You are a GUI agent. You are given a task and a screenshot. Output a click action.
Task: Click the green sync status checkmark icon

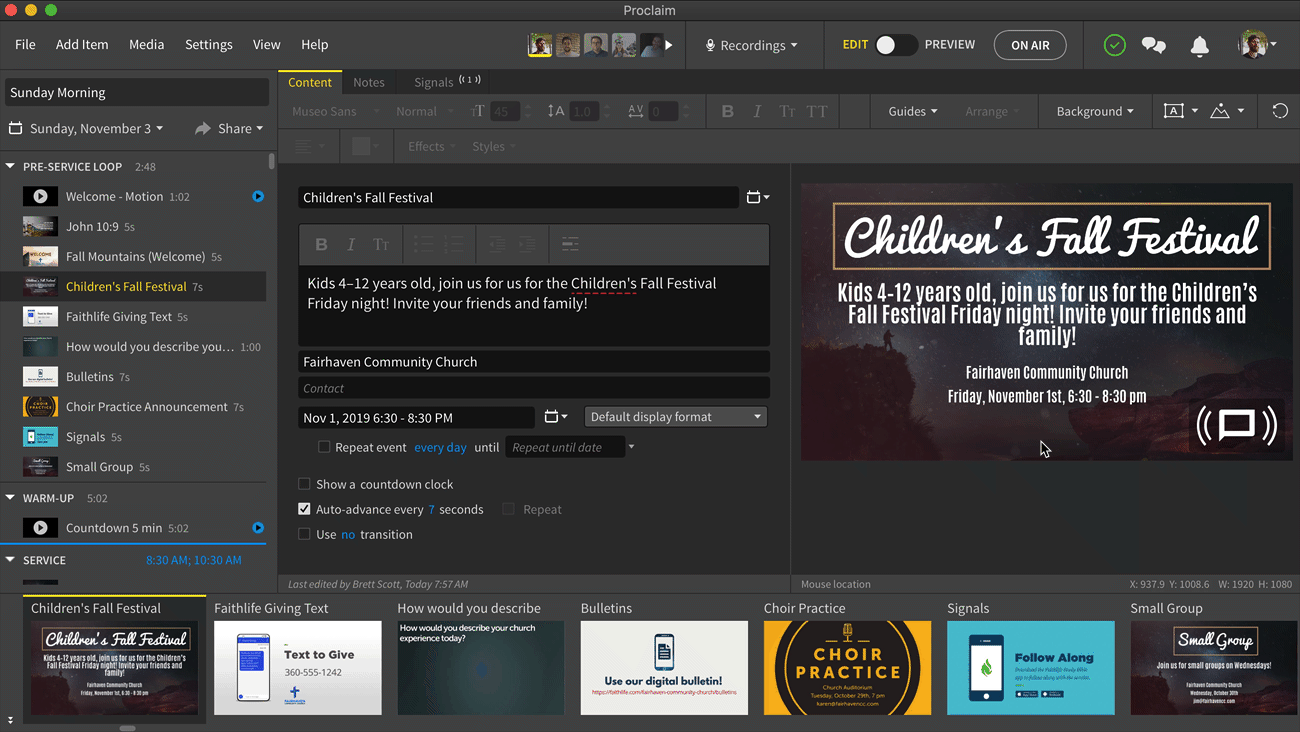pos(1114,46)
